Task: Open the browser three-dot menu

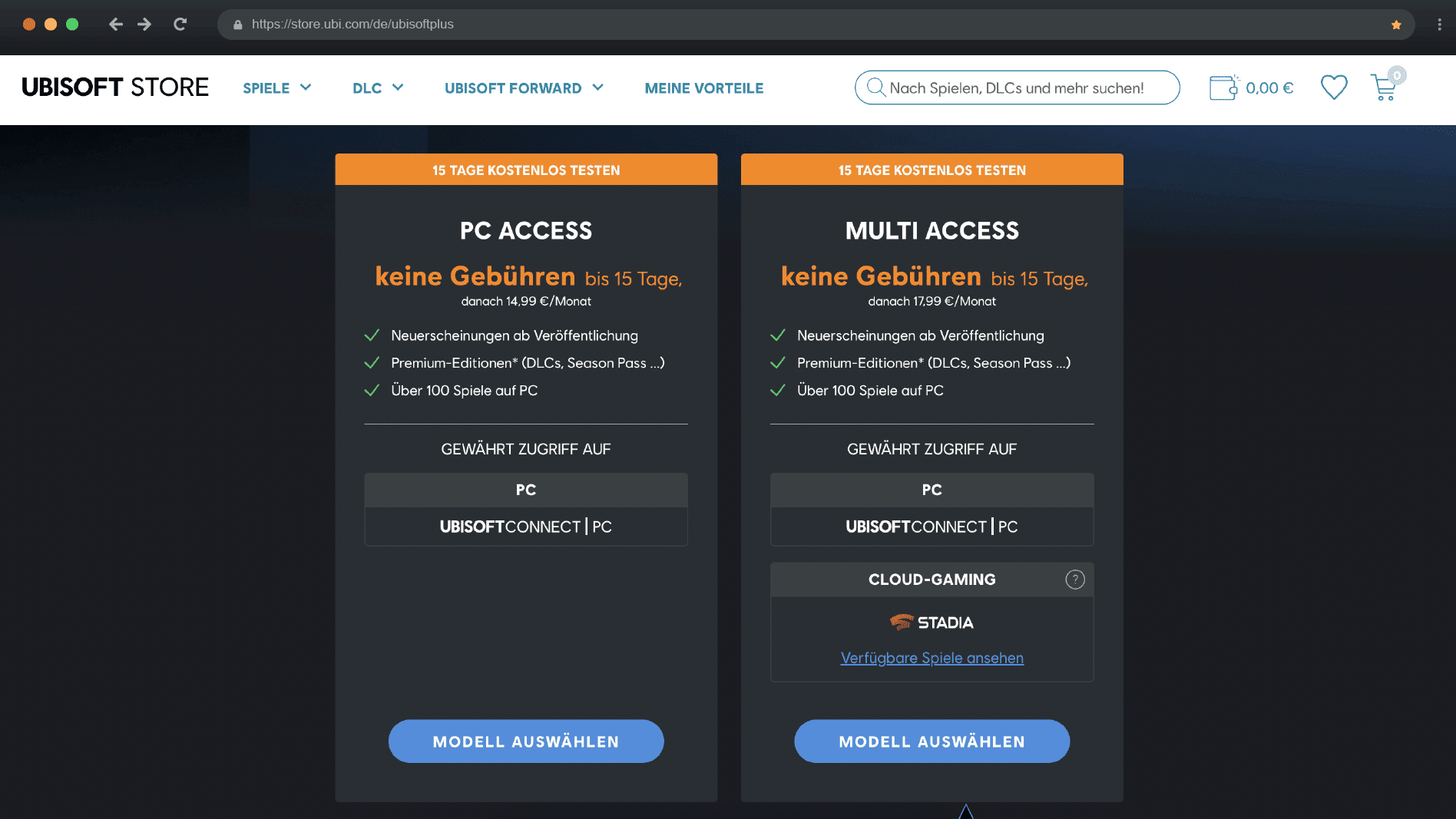Action: tap(1439, 25)
